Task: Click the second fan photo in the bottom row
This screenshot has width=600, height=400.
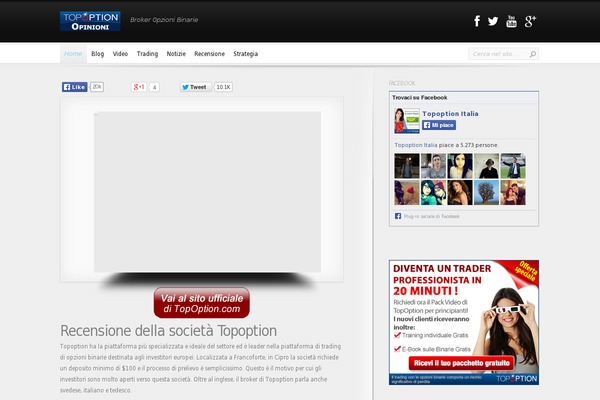Action: (x=434, y=193)
